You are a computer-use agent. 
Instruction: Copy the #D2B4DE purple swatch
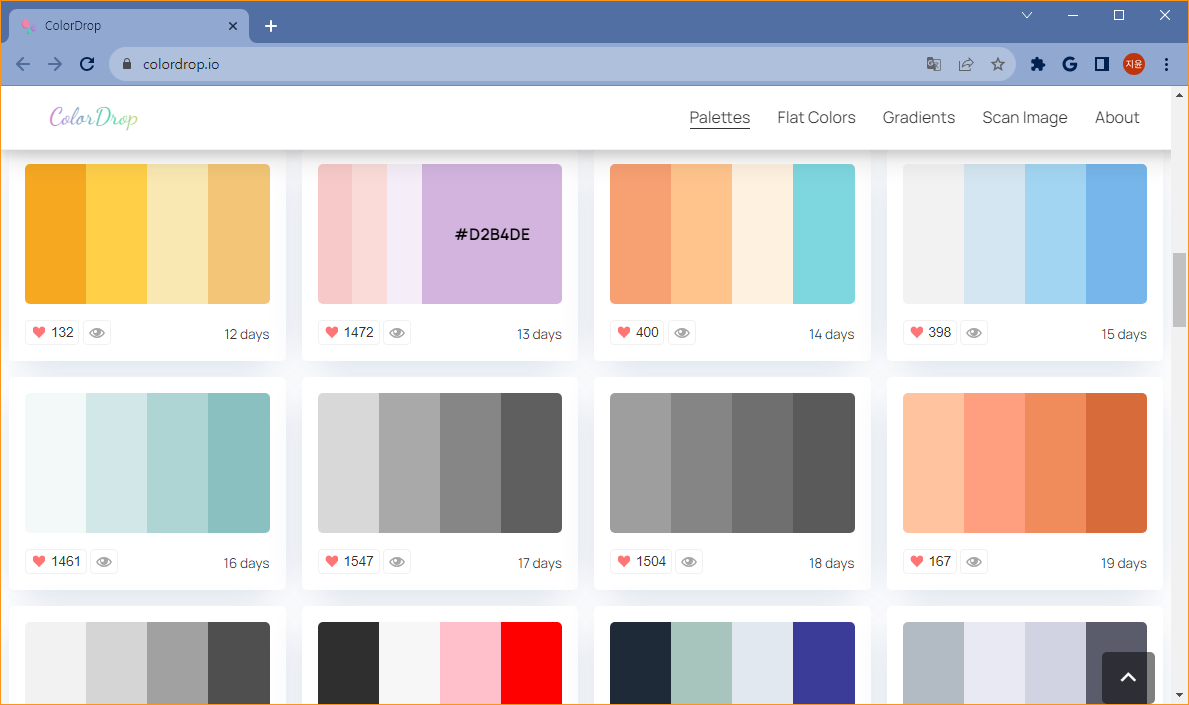(492, 234)
